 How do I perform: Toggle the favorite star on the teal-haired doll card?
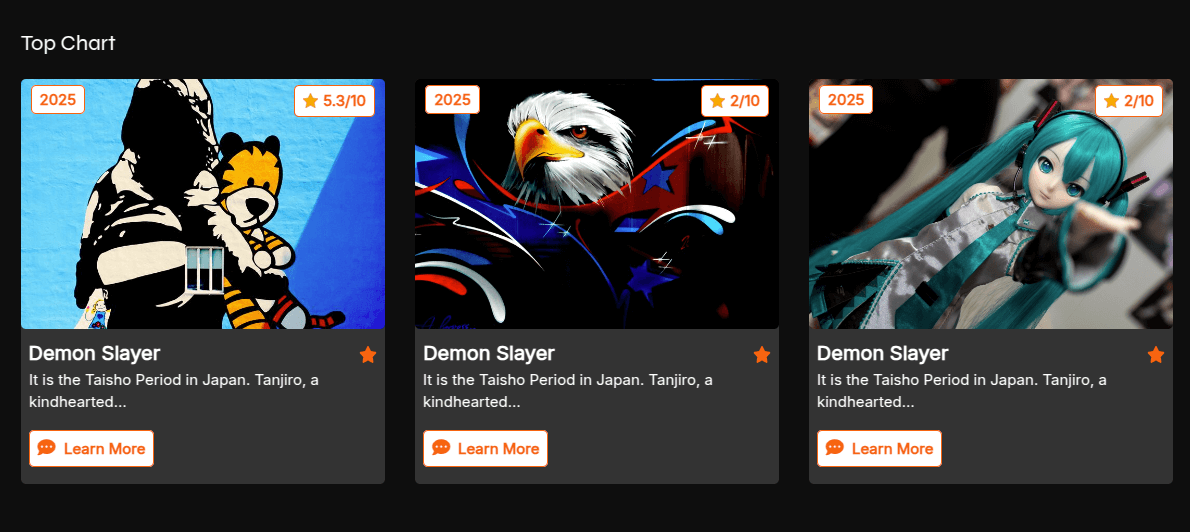[1156, 354]
